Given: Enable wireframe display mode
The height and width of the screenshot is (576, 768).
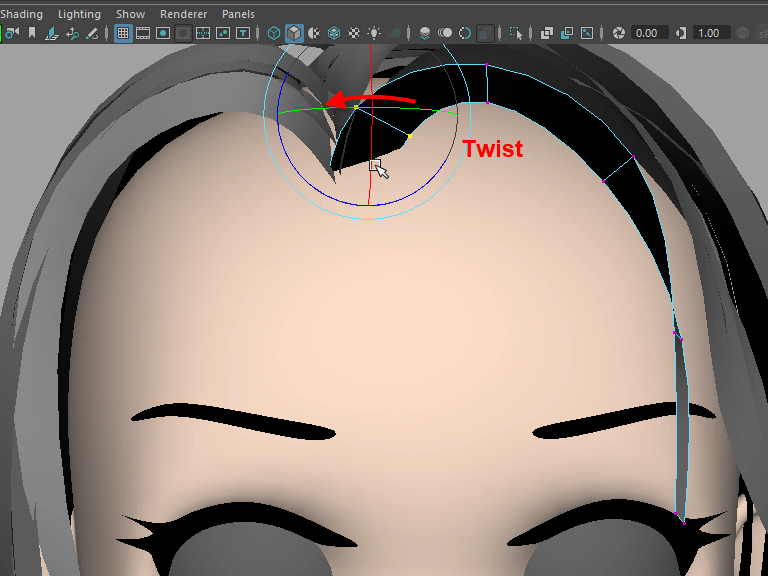Looking at the screenshot, I should pyautogui.click(x=273, y=33).
